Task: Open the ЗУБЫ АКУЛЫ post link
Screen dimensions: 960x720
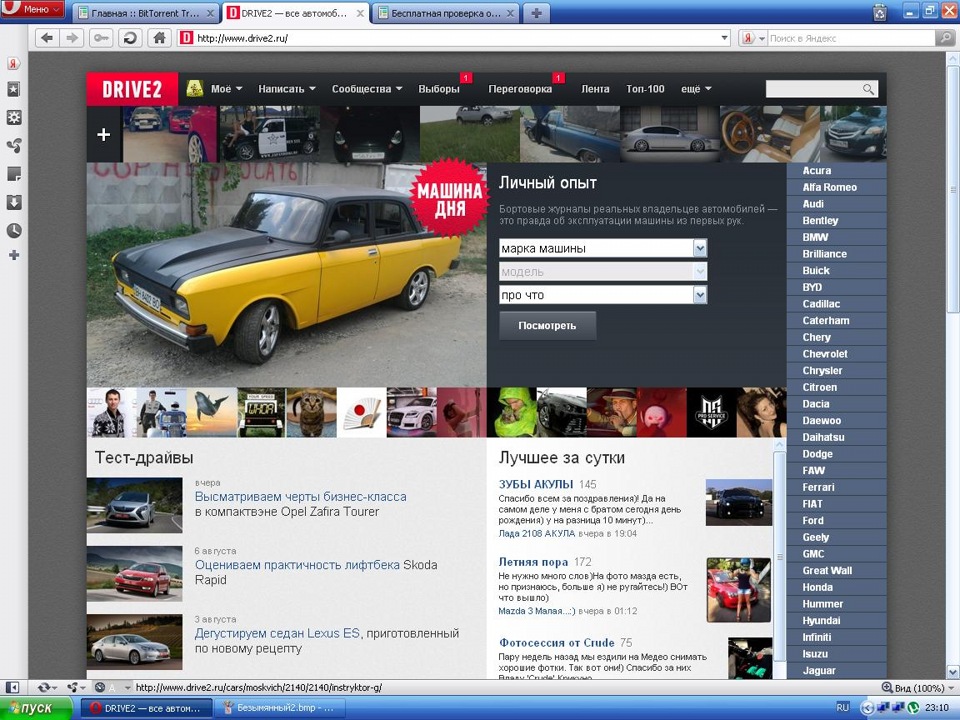Action: [x=536, y=484]
